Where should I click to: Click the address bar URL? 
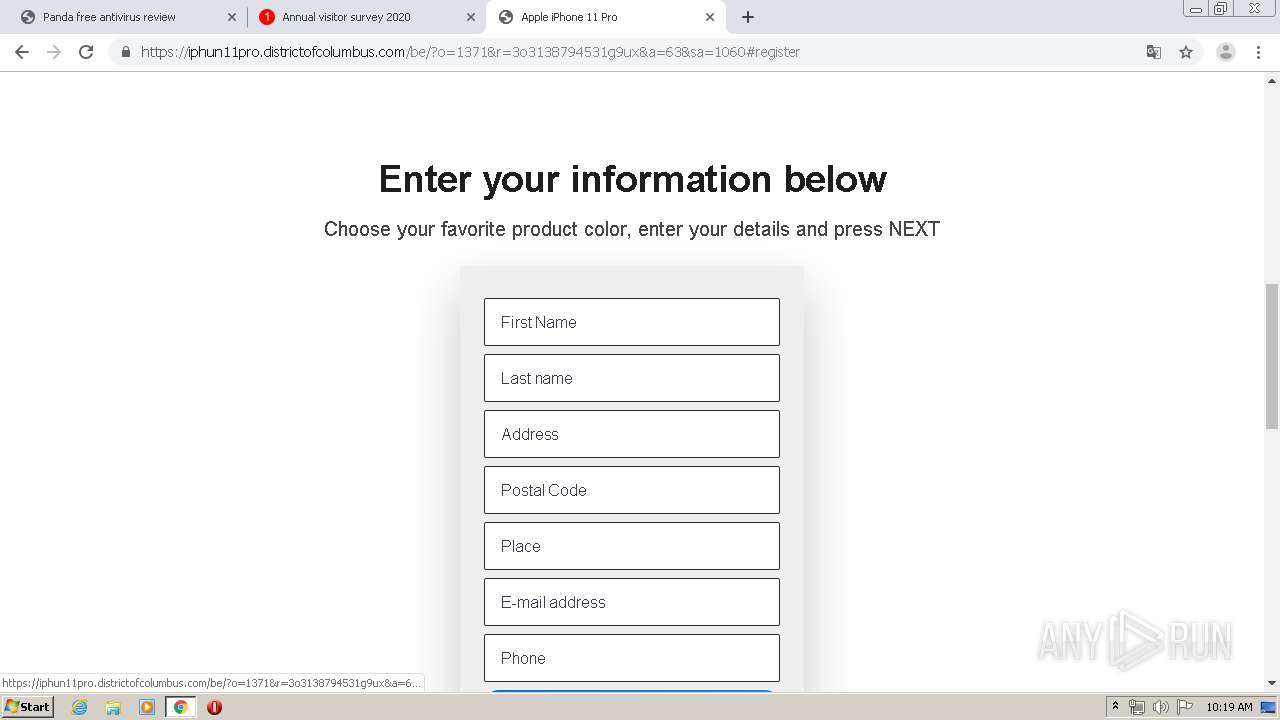coord(470,52)
